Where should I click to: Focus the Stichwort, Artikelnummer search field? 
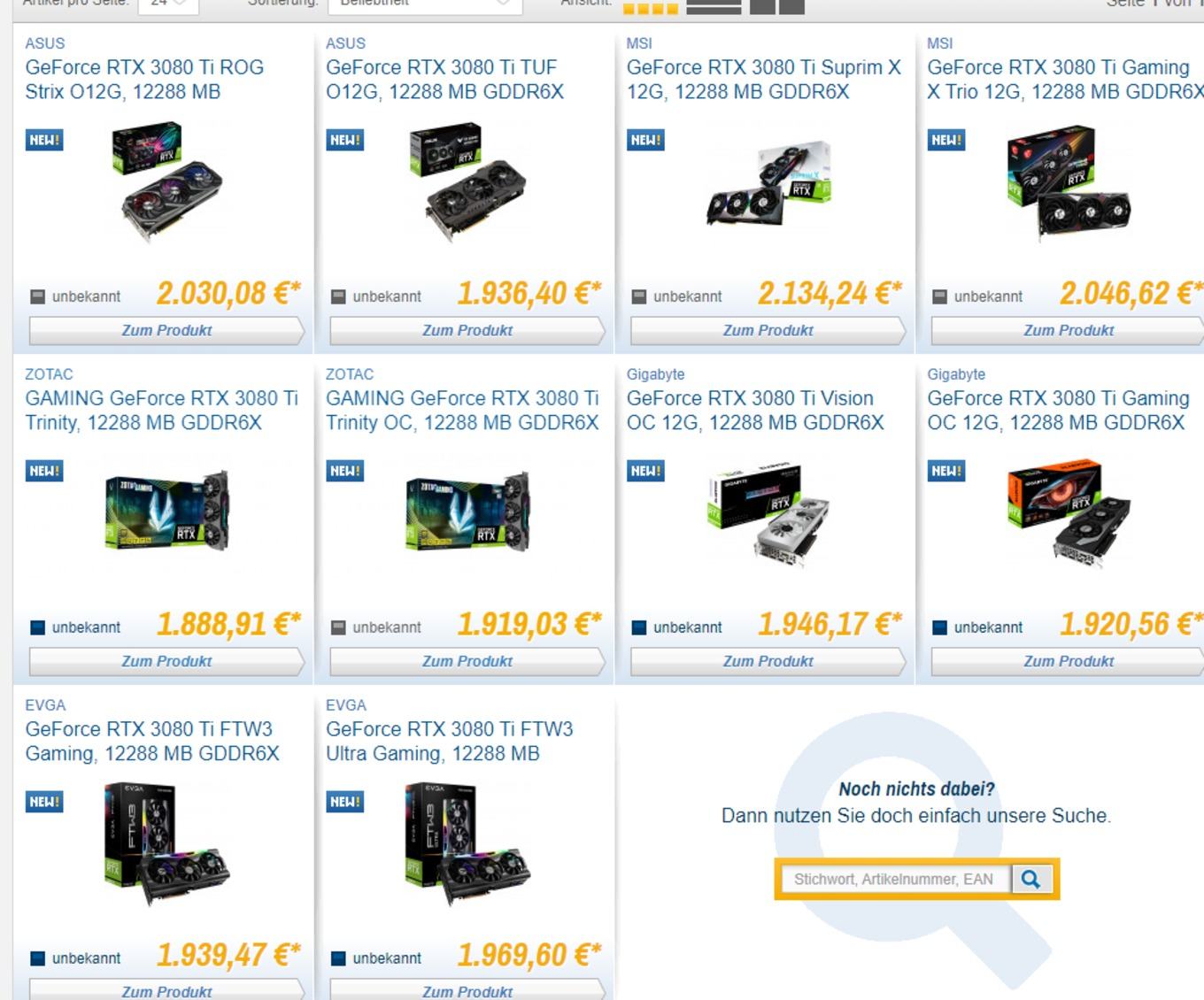click(x=895, y=879)
